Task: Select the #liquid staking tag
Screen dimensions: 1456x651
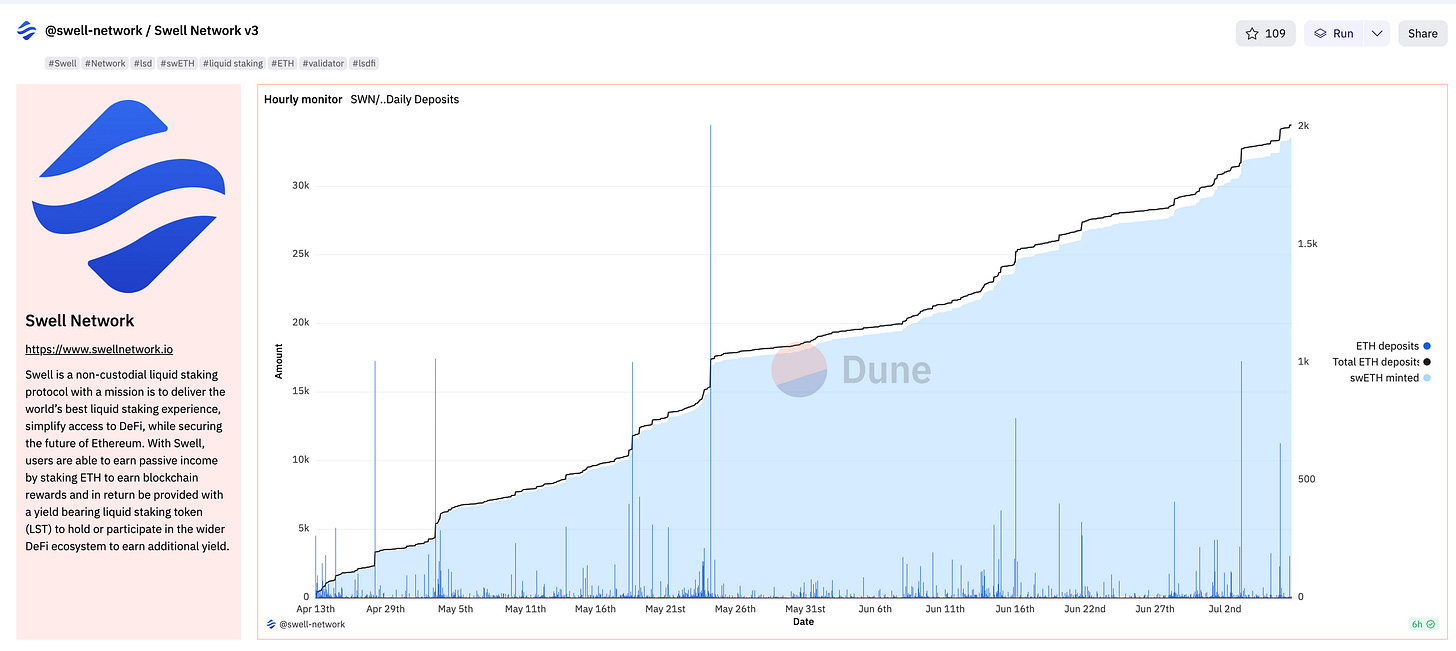Action: [233, 63]
